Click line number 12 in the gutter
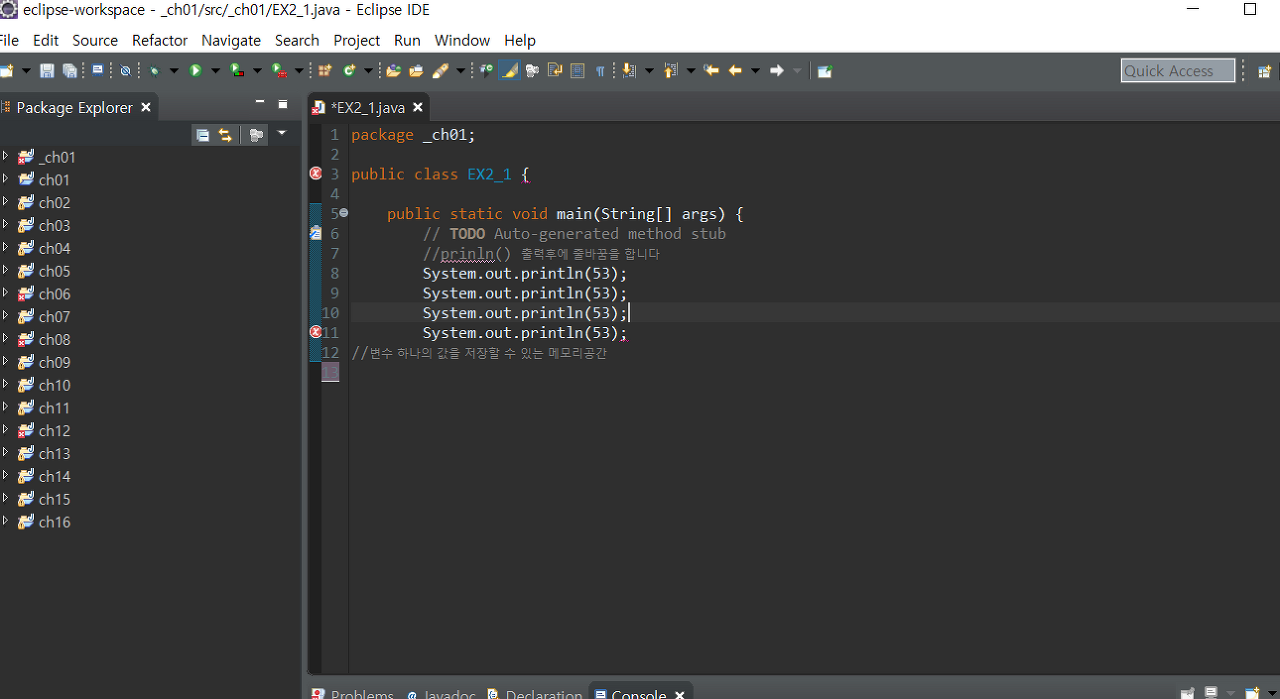 point(330,352)
